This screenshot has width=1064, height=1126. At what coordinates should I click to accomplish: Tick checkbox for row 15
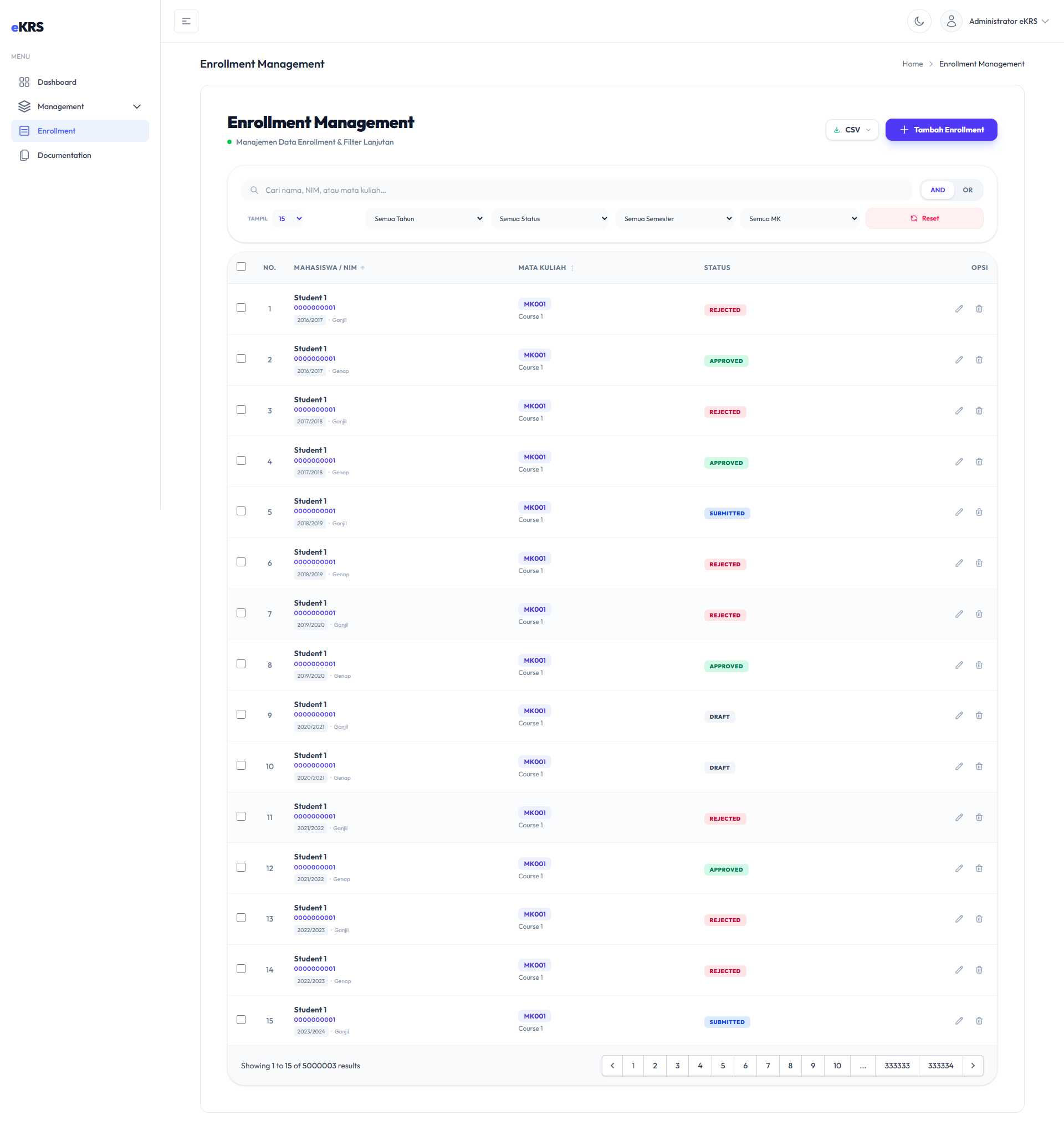[241, 1020]
